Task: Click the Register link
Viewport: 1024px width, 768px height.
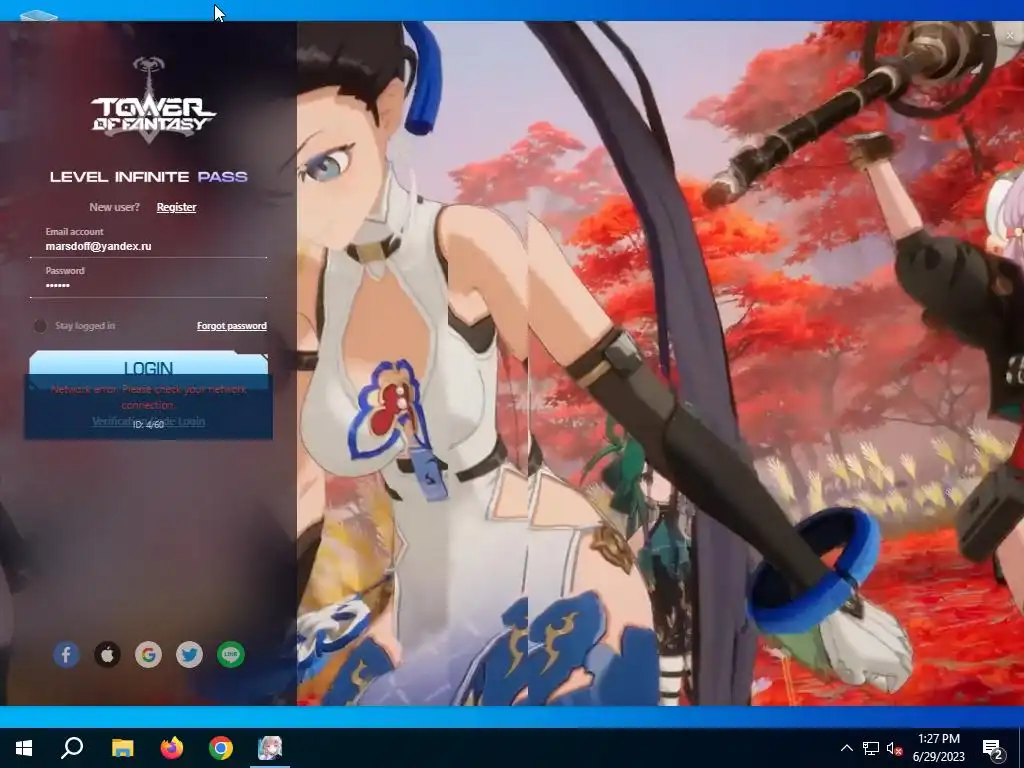Action: click(x=176, y=207)
